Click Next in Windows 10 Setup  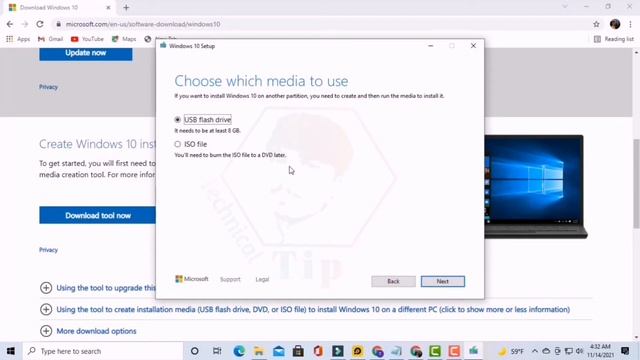442,281
